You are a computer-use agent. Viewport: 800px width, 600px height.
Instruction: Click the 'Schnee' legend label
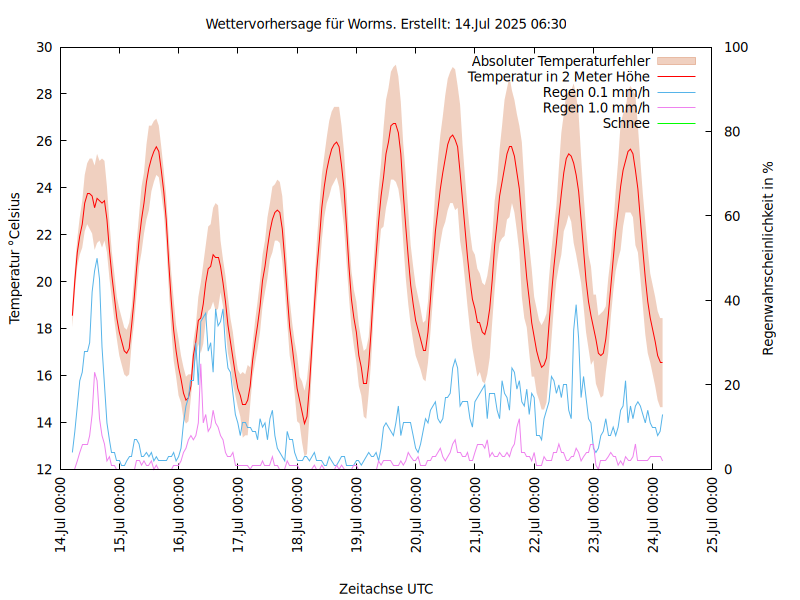pos(626,123)
